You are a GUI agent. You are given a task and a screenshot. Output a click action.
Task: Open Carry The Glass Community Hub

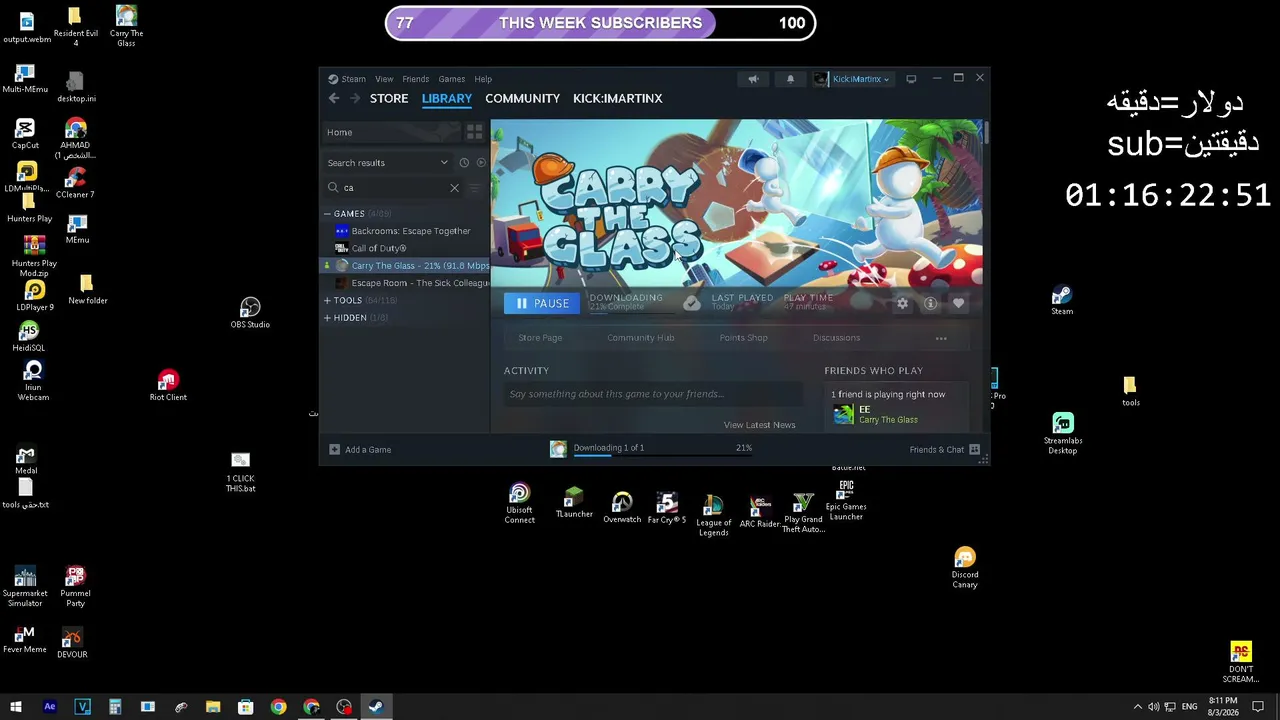[x=641, y=338]
